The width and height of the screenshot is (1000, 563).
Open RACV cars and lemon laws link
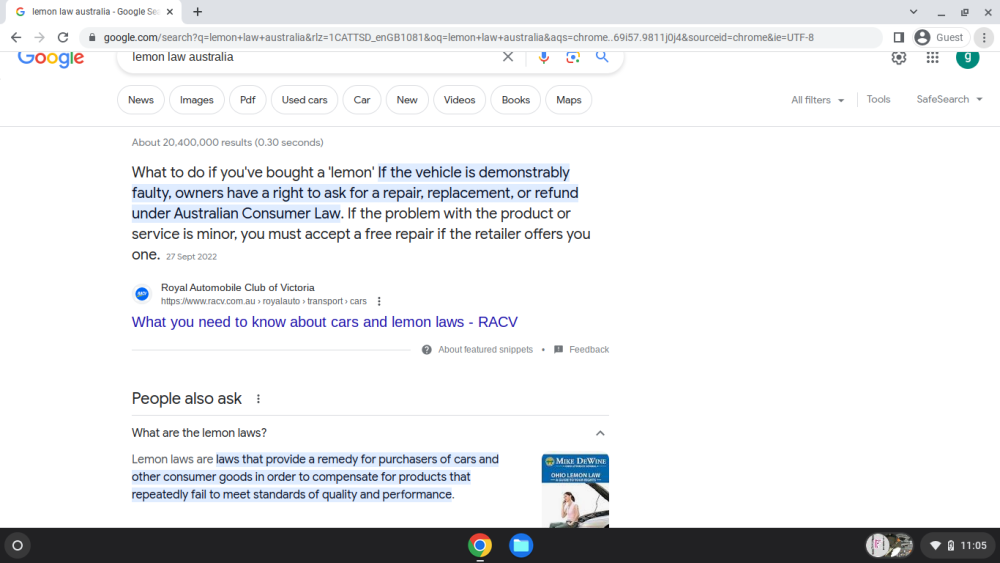click(x=325, y=322)
